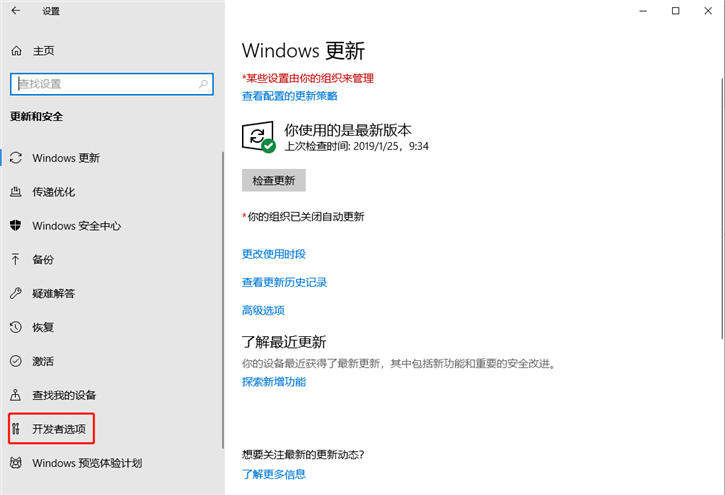Click the sidebar vertical scrollbar
The width and height of the screenshot is (725, 495).
[x=223, y=300]
